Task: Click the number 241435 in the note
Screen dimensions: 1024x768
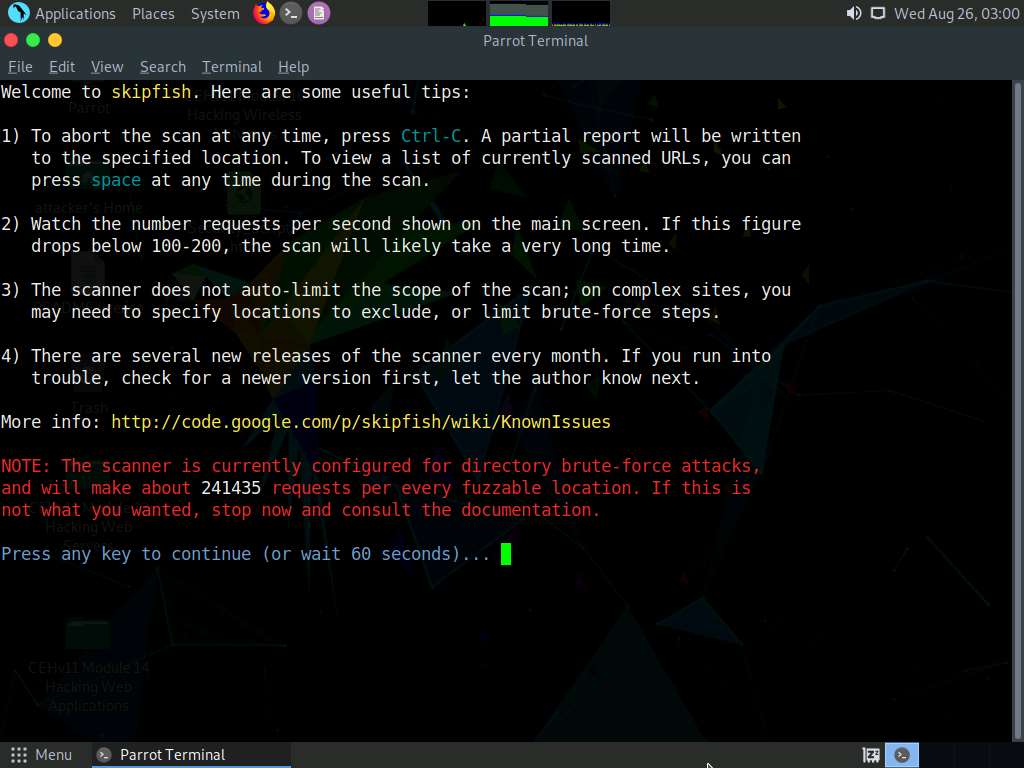Action: click(231, 488)
